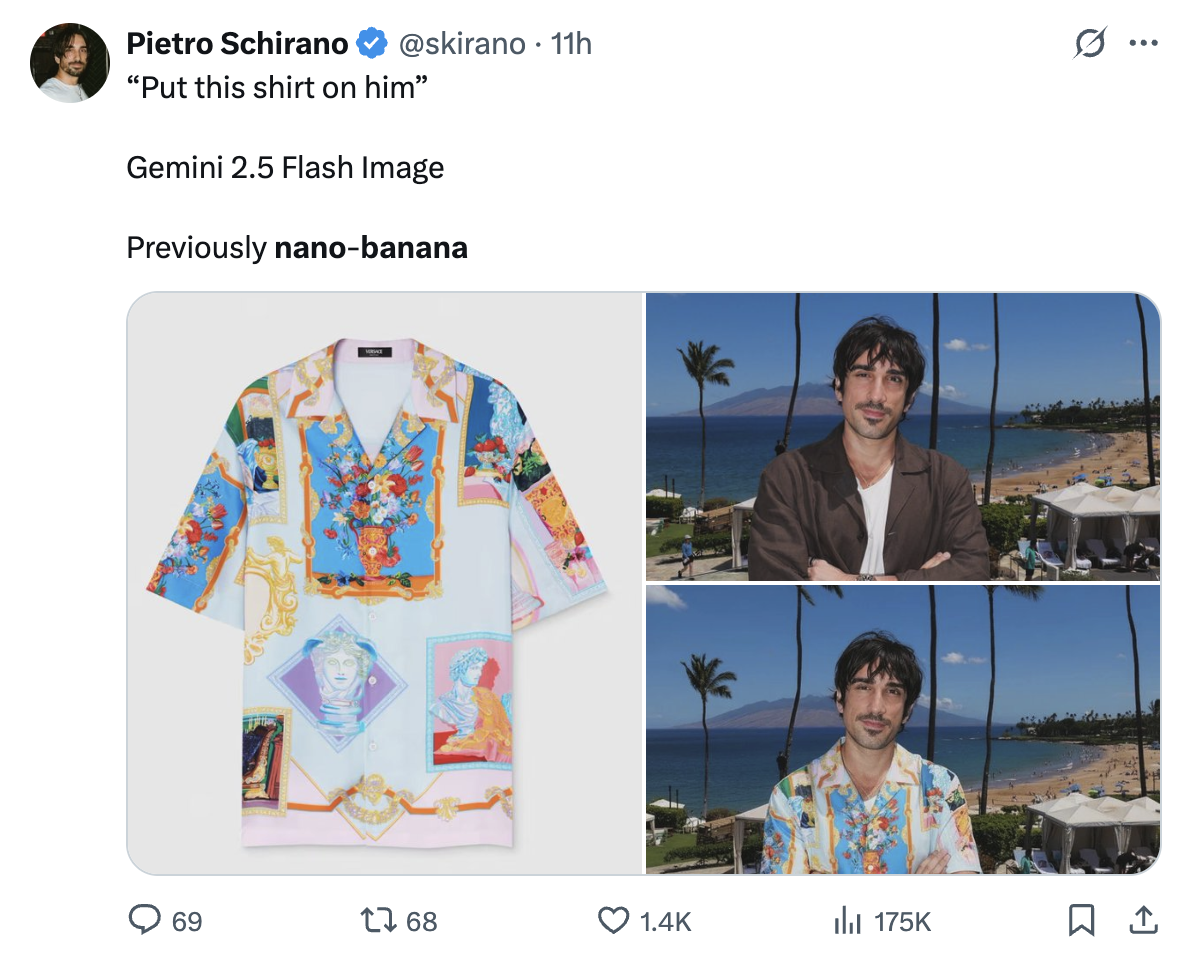
Task: Click the 69 replies count
Action: [187, 921]
